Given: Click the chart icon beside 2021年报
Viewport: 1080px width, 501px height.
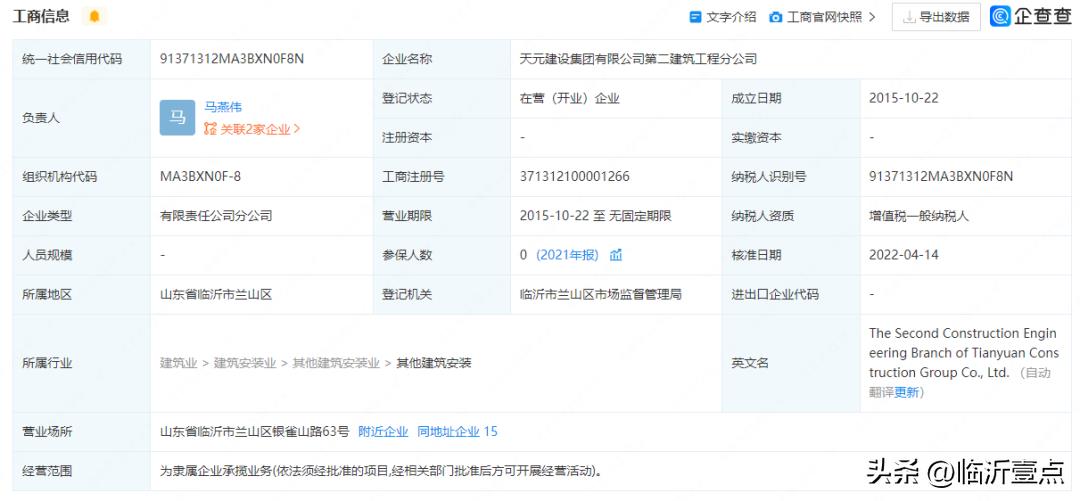Looking at the screenshot, I should [616, 255].
